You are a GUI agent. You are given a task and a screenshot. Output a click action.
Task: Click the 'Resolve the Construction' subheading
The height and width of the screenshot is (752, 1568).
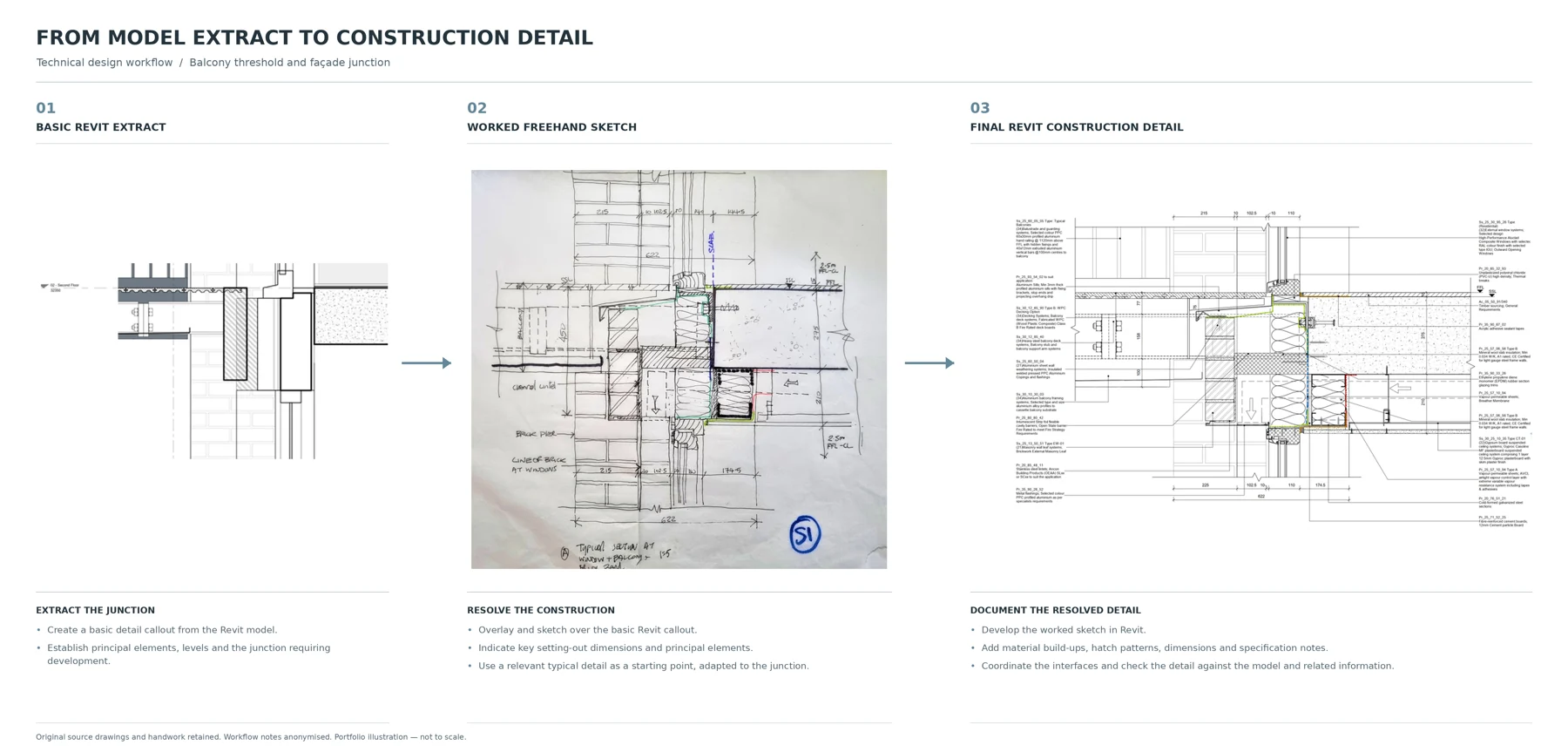pos(541,611)
